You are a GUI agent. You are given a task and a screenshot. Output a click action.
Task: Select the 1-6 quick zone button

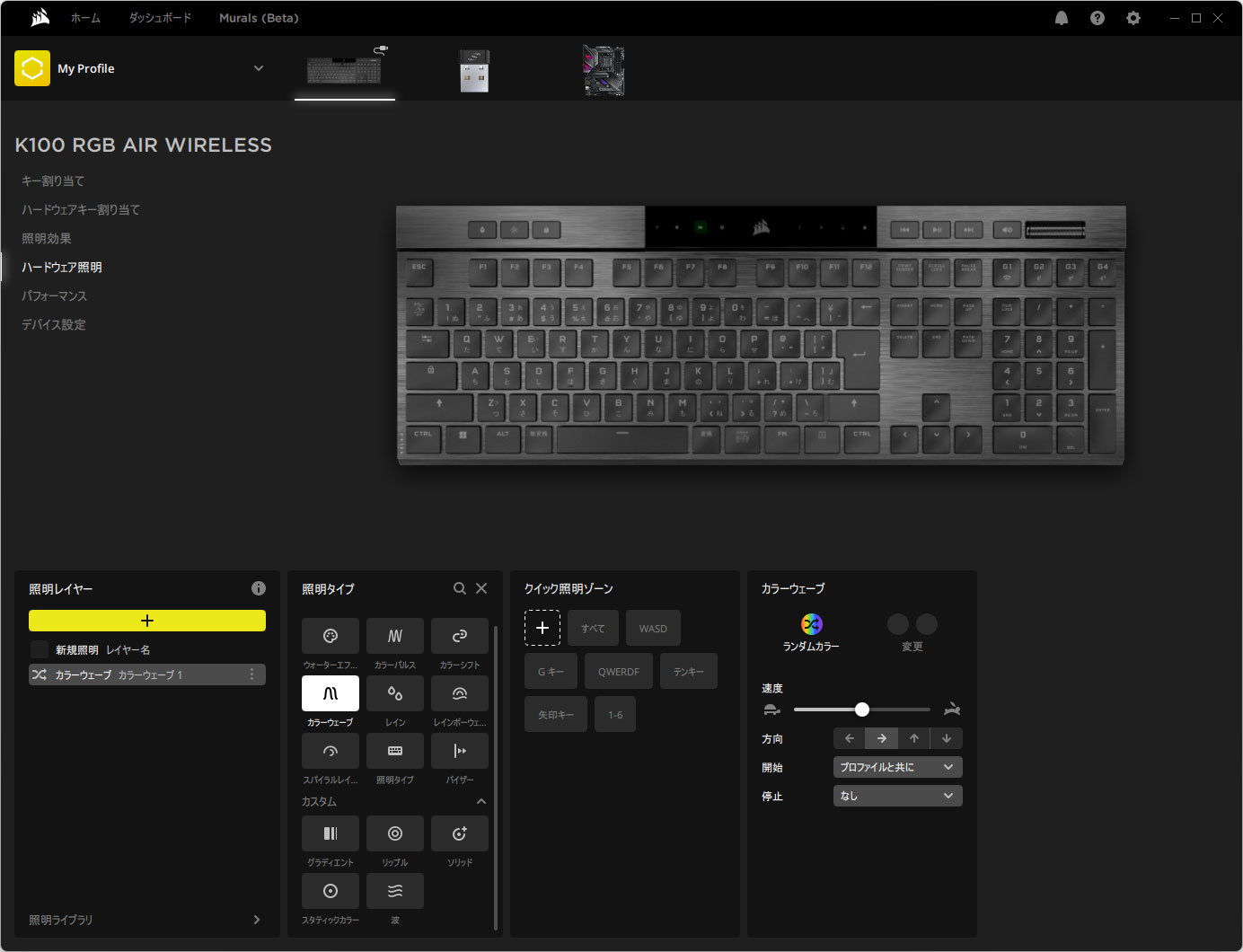(x=615, y=715)
